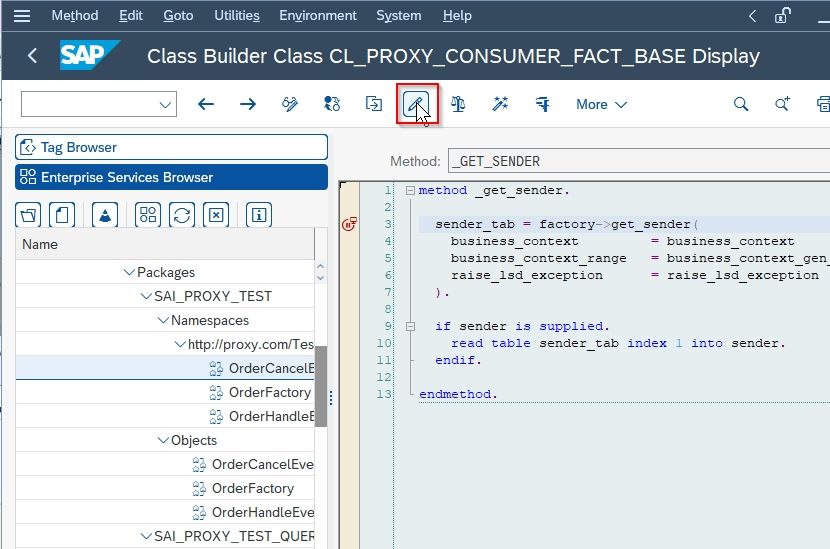Open the Method menu
Viewport: 830px width, 549px height.
coord(75,16)
